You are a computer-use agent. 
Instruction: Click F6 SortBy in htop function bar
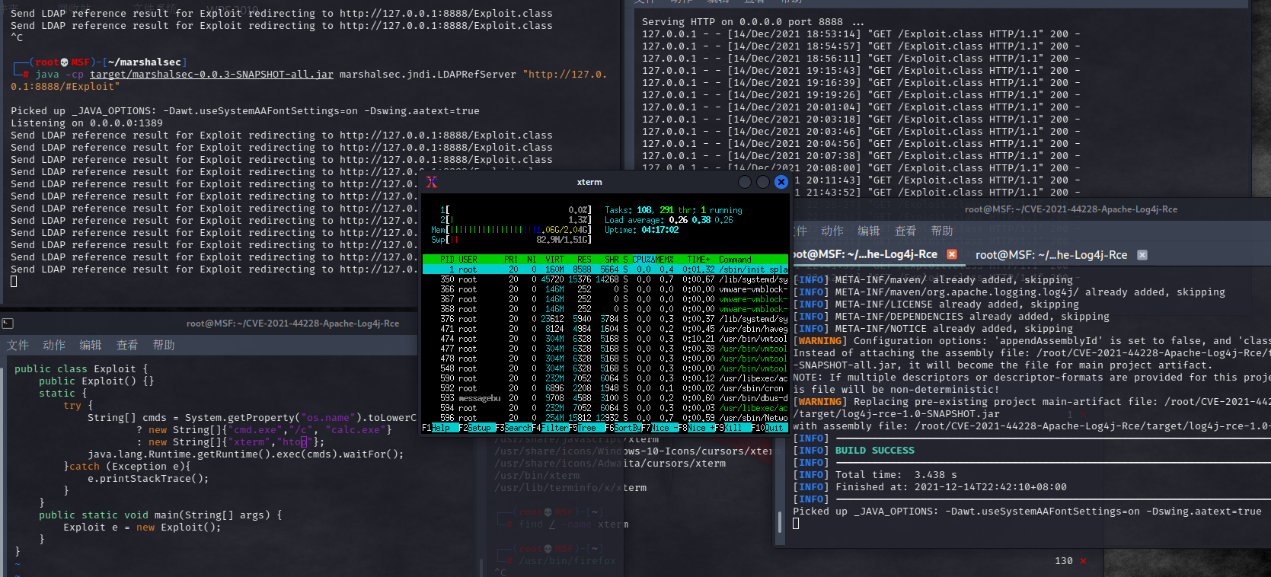tap(621, 428)
